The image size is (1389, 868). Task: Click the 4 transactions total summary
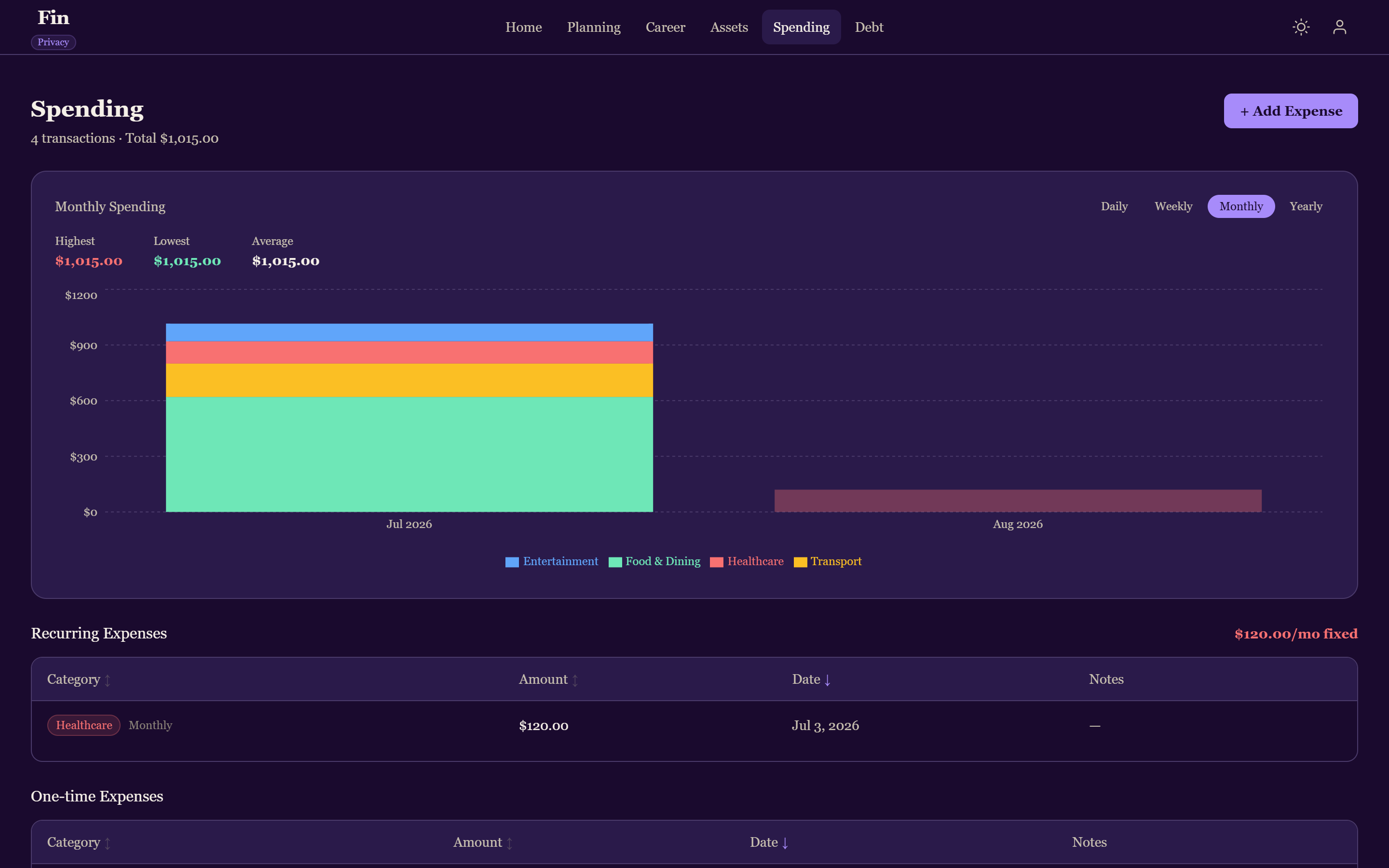124,138
